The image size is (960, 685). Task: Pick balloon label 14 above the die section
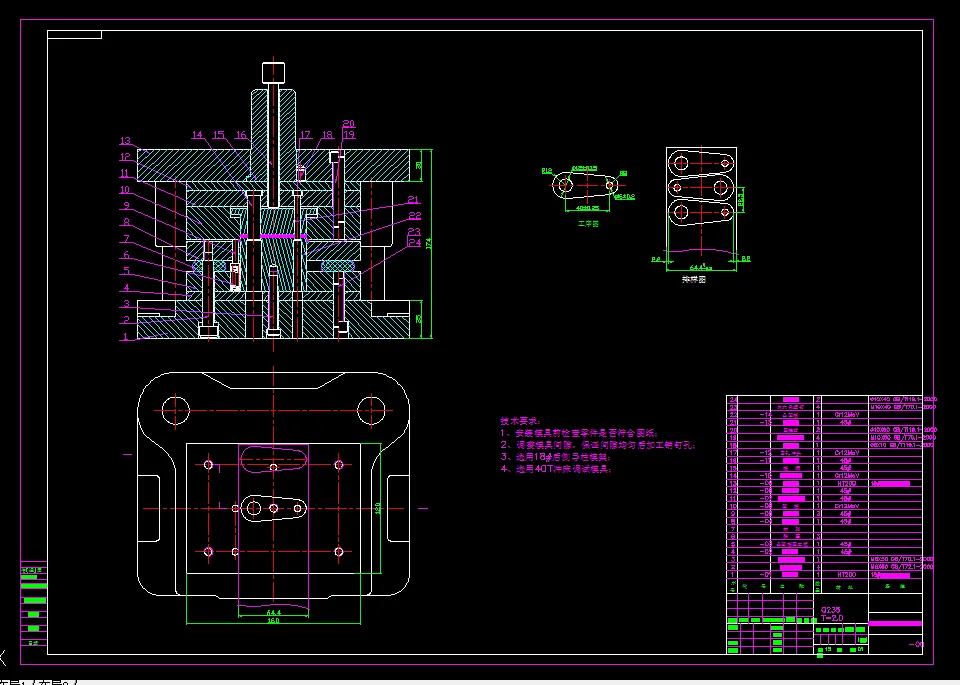click(x=197, y=135)
